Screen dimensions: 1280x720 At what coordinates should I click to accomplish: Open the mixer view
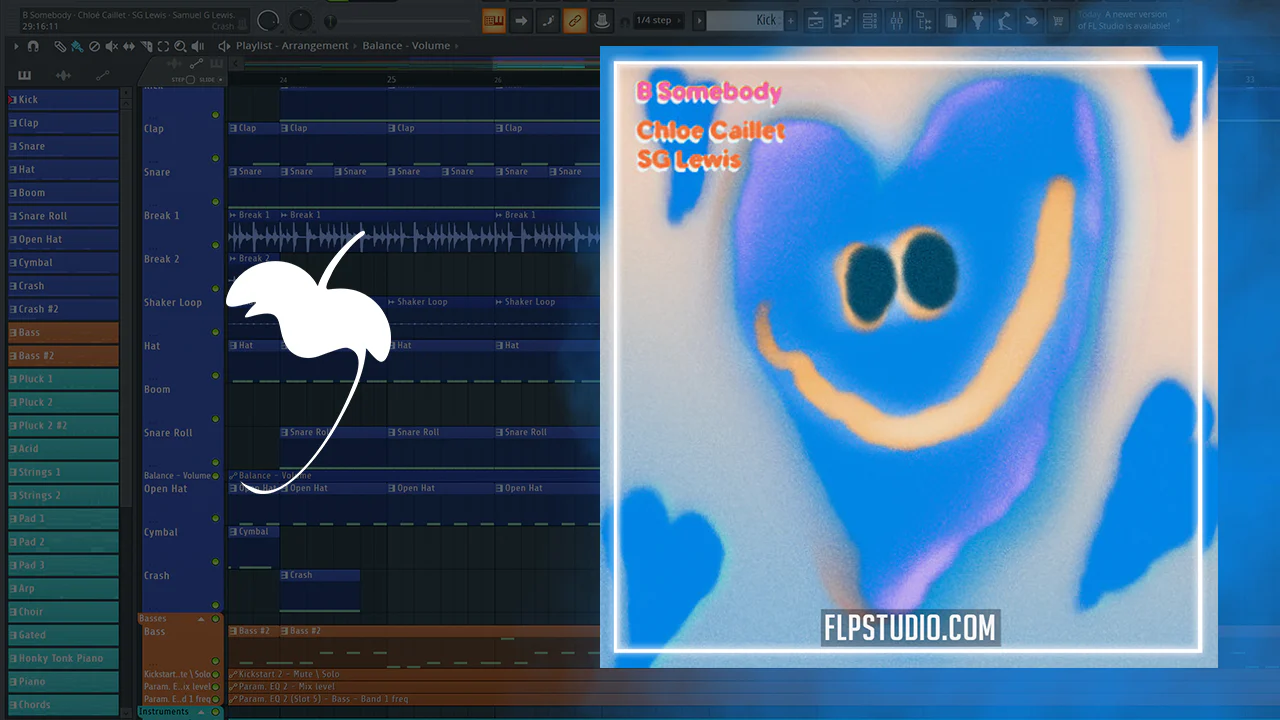pos(897,20)
